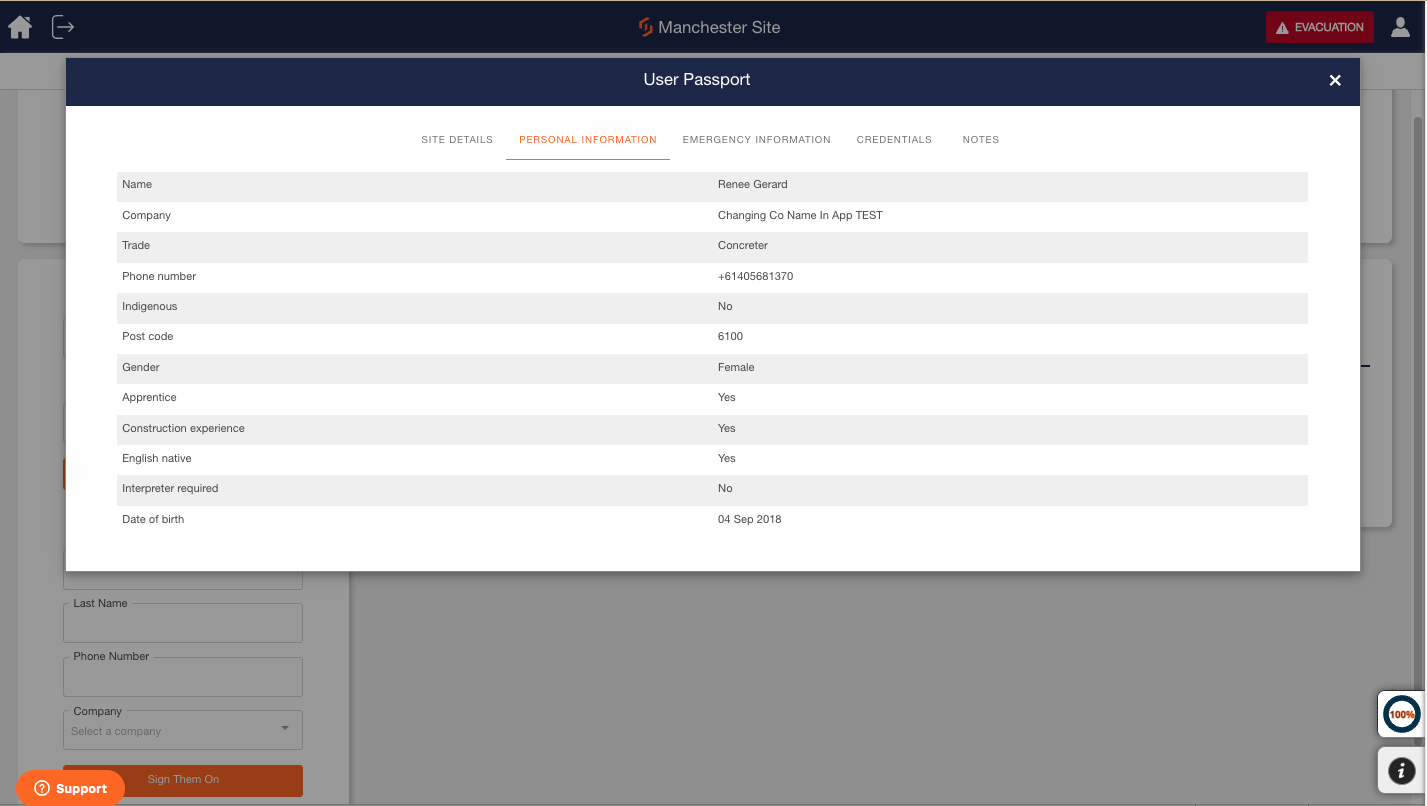The width and height of the screenshot is (1427, 806).
Task: Click the sign-out arrow icon
Action: coord(63,27)
